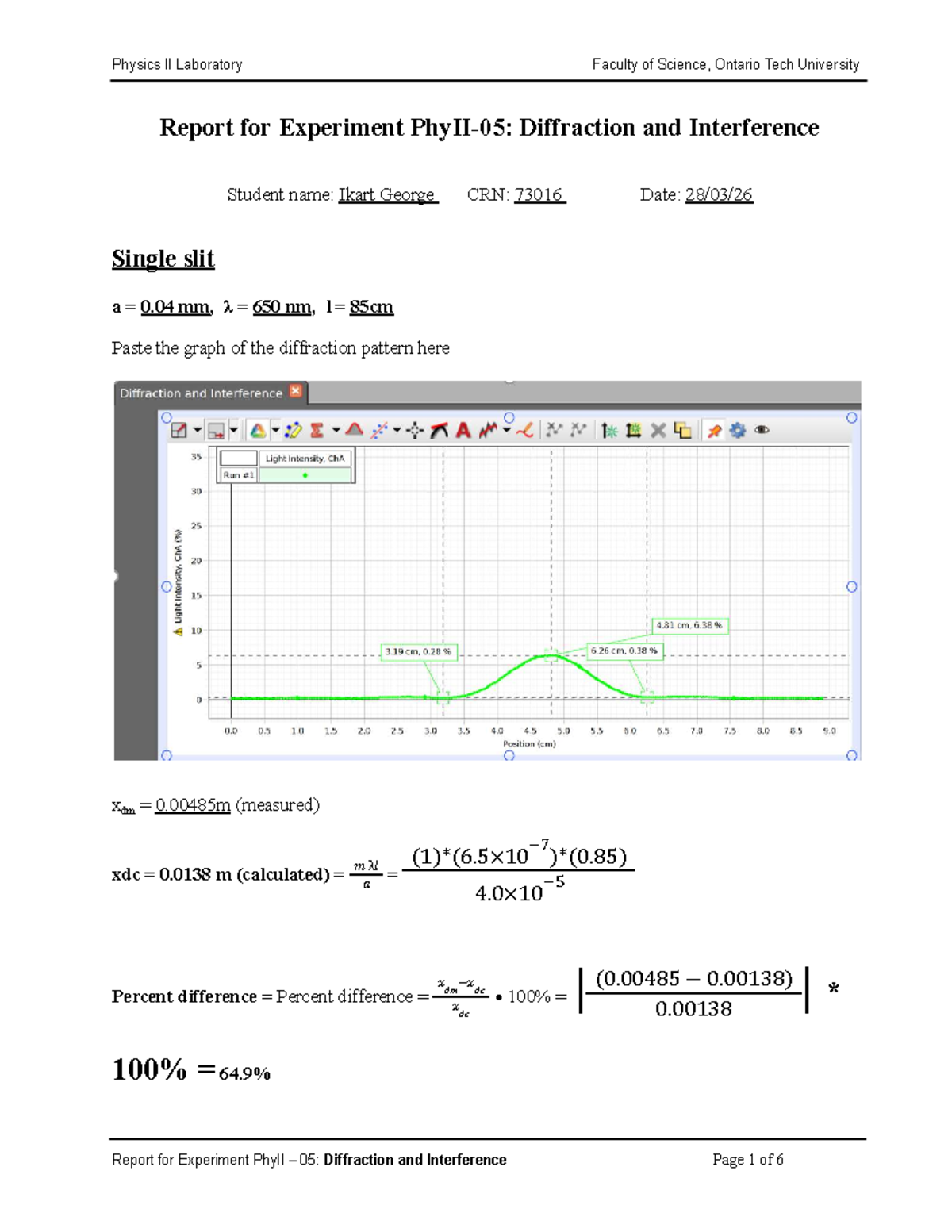Open dropdown beside the run selector icon

tap(275, 431)
